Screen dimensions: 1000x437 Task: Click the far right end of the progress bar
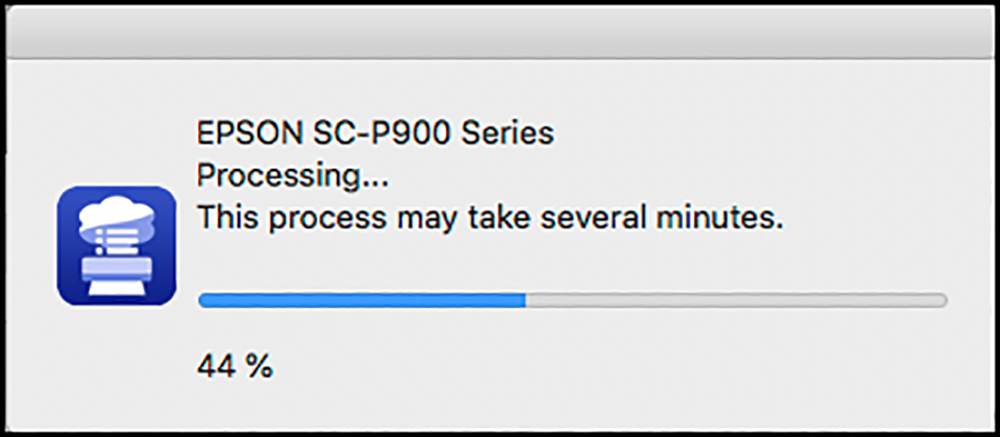click(943, 300)
